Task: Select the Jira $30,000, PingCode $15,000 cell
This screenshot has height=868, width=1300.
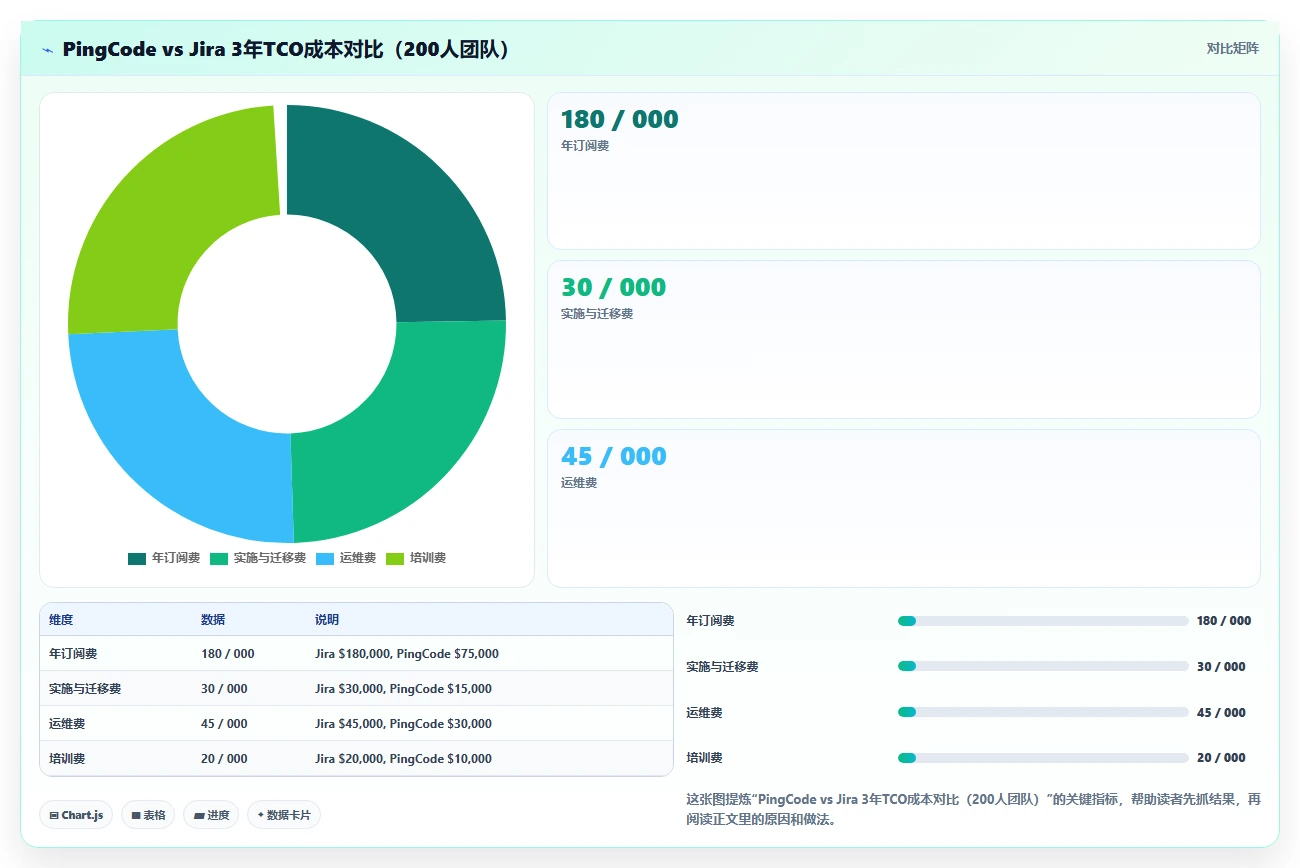Action: pos(403,689)
